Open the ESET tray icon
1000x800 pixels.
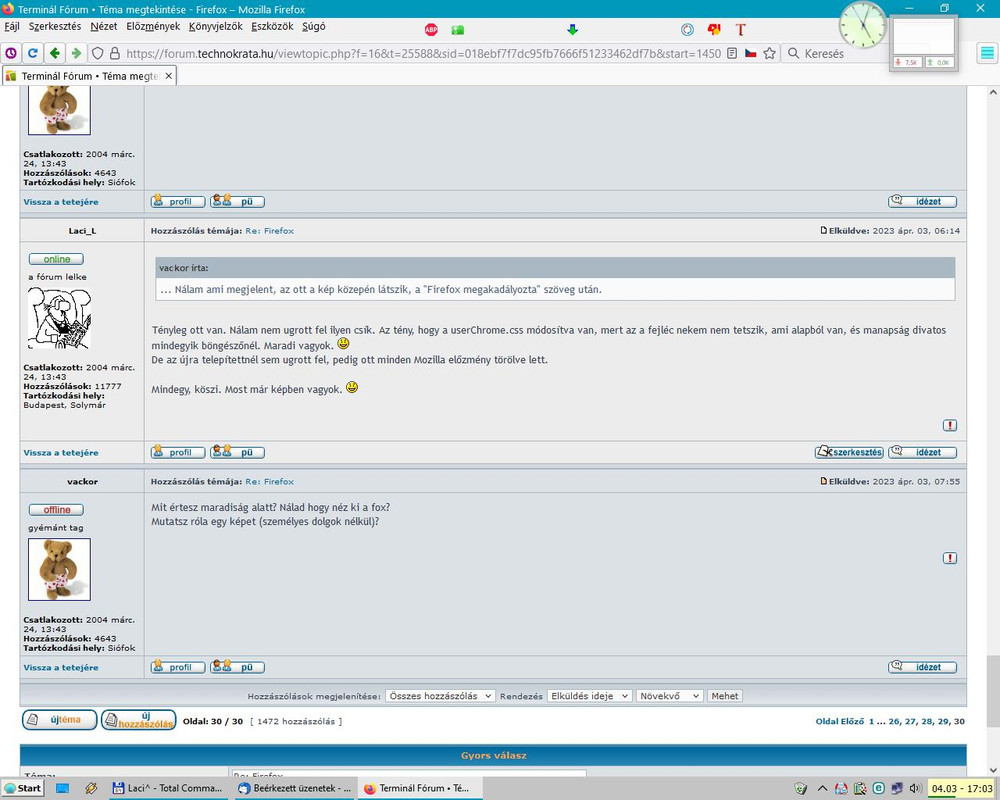[x=878, y=788]
